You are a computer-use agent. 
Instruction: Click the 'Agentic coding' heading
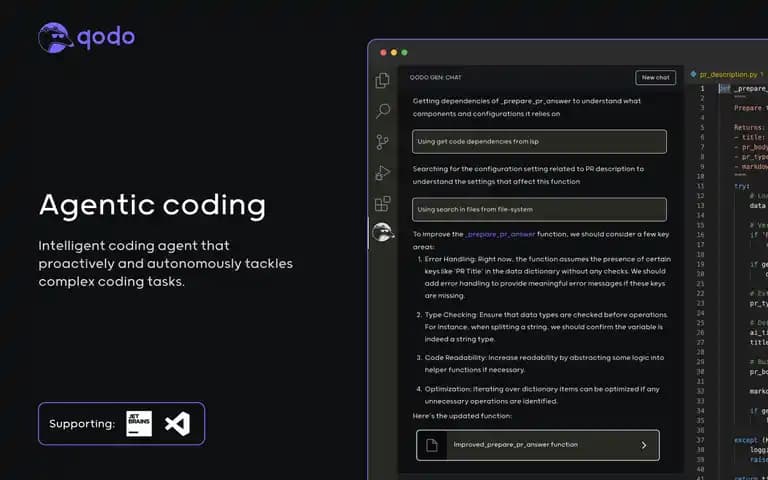point(152,205)
